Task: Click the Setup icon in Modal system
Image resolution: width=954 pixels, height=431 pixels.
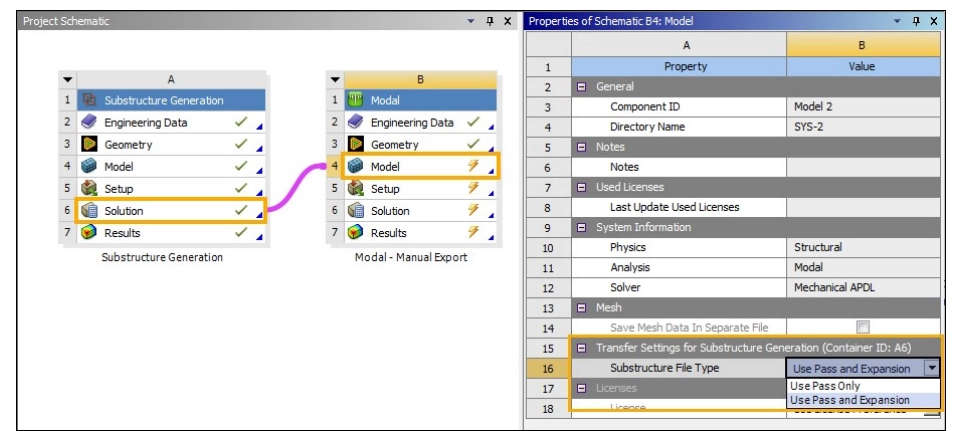Action: tap(355, 189)
